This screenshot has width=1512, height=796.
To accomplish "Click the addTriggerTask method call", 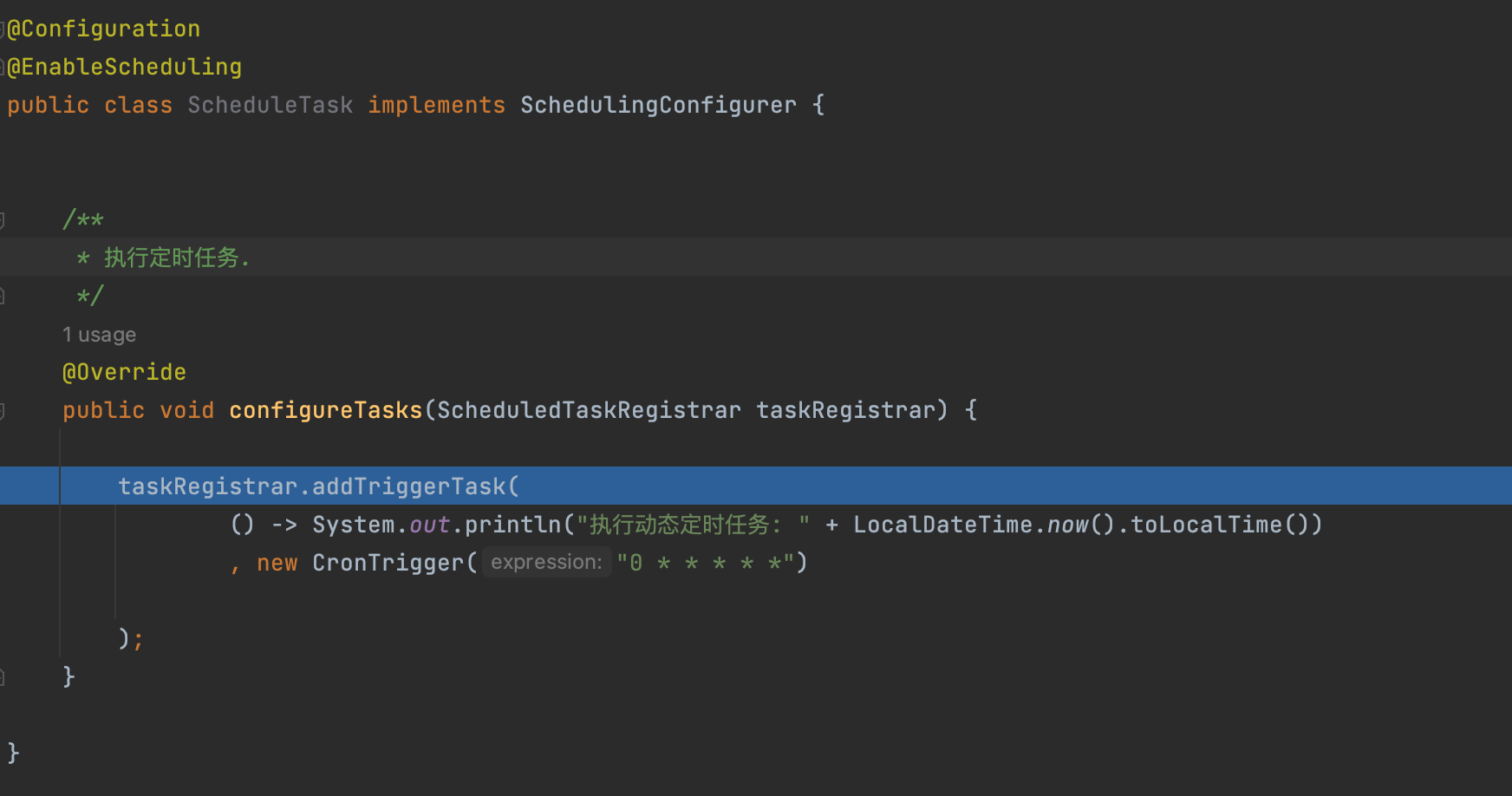I will click(409, 486).
